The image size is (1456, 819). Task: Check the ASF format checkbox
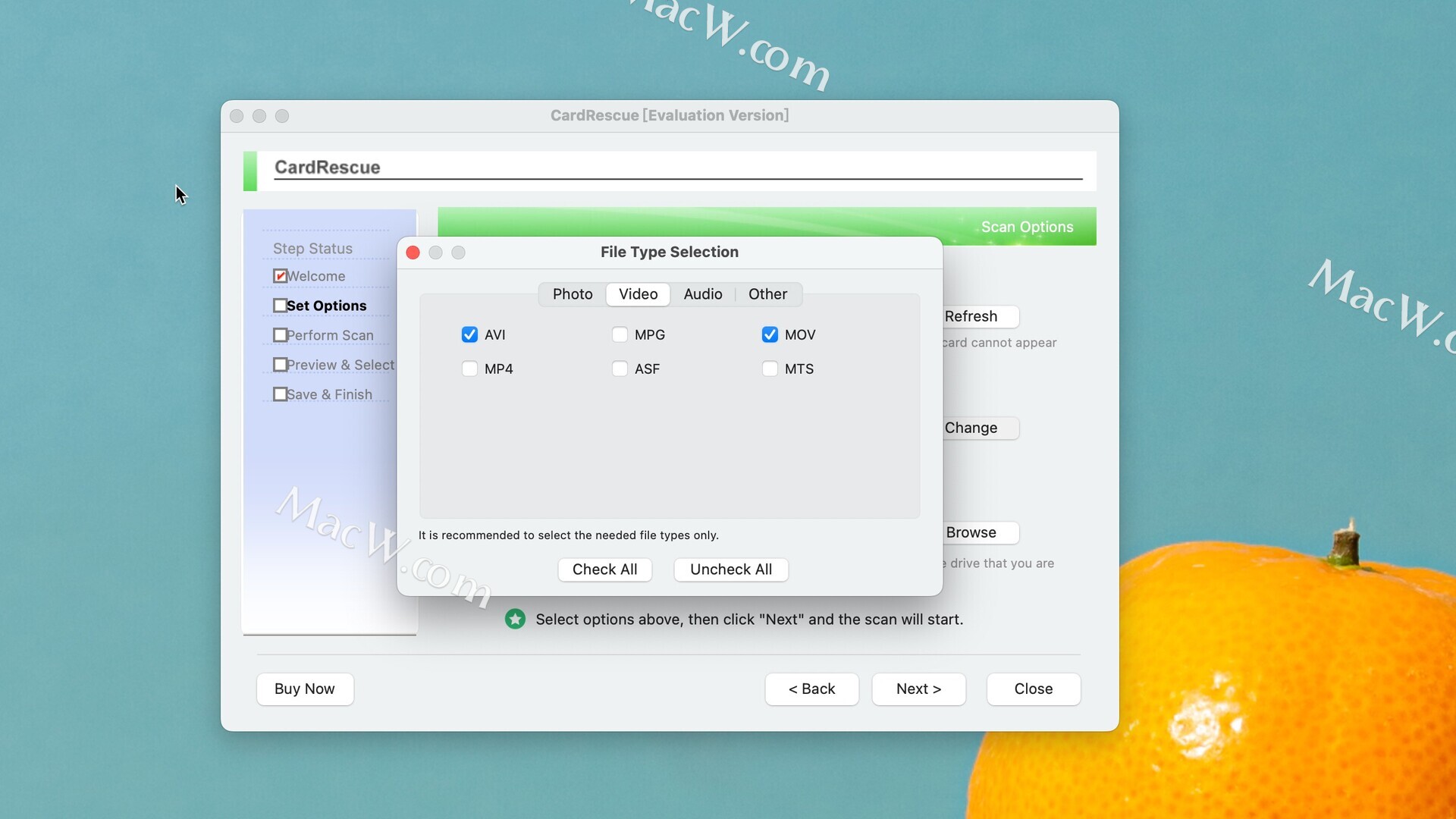coord(620,369)
